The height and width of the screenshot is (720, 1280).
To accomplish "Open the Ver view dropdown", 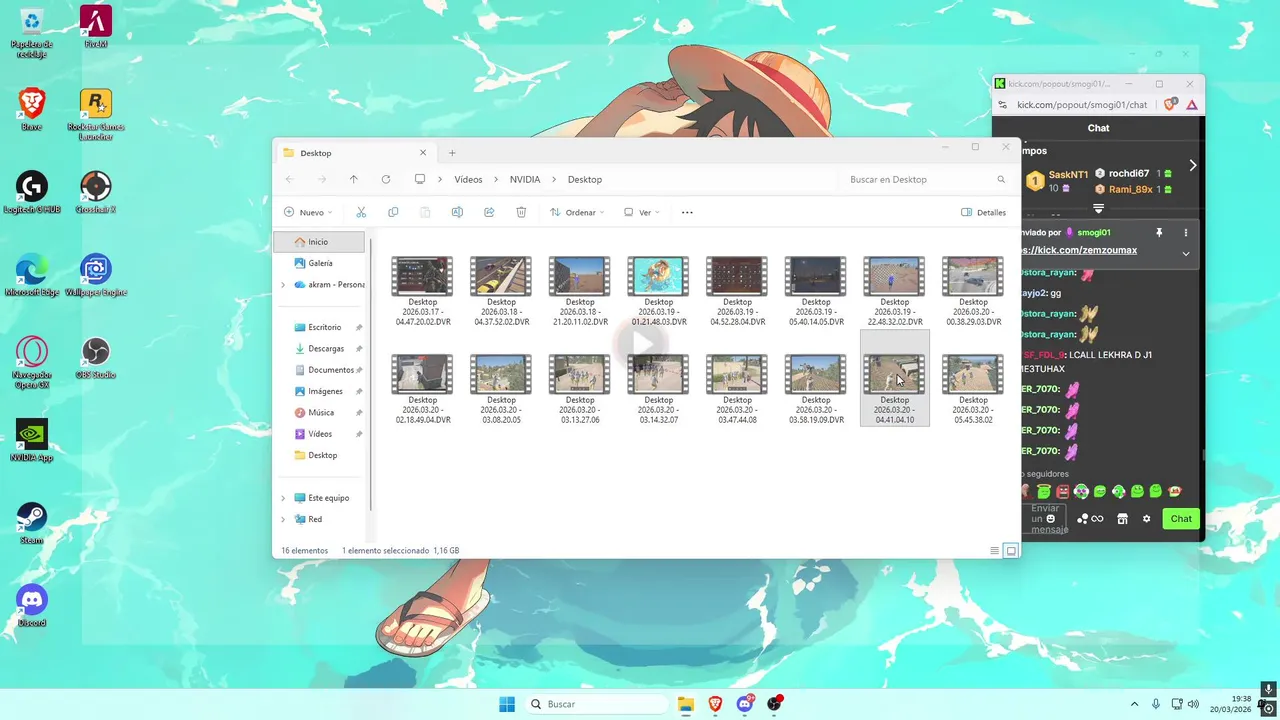I will [642, 212].
